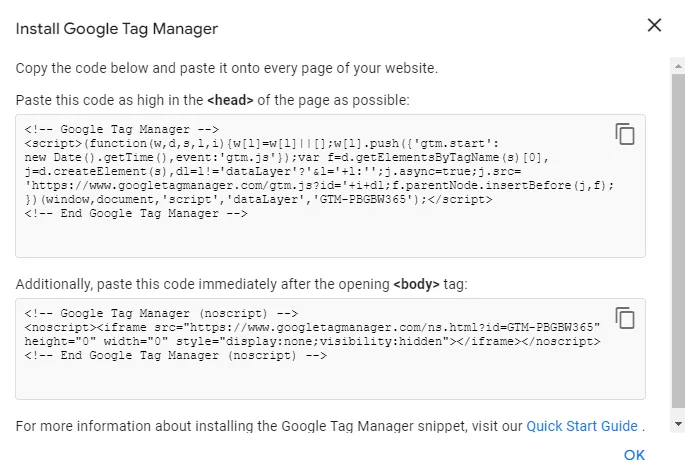Click the "Google Tag Manager (noscript)" opening comment
The image size is (685, 475).
(x=161, y=313)
